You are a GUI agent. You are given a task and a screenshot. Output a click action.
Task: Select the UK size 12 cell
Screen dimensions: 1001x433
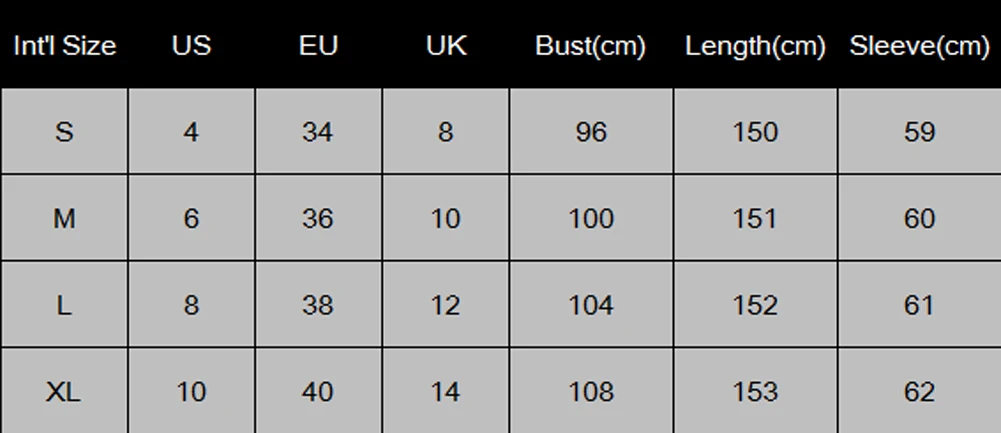click(446, 305)
